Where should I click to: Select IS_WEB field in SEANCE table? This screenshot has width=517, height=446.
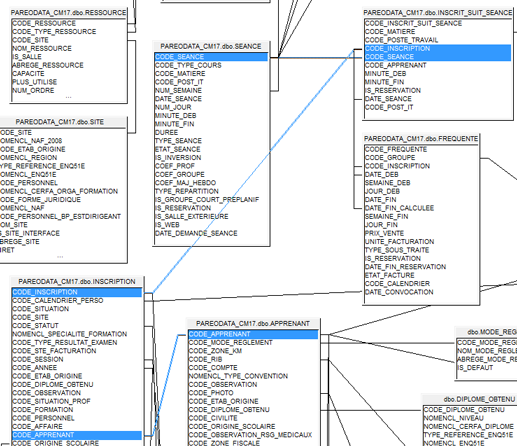[x=167, y=225]
